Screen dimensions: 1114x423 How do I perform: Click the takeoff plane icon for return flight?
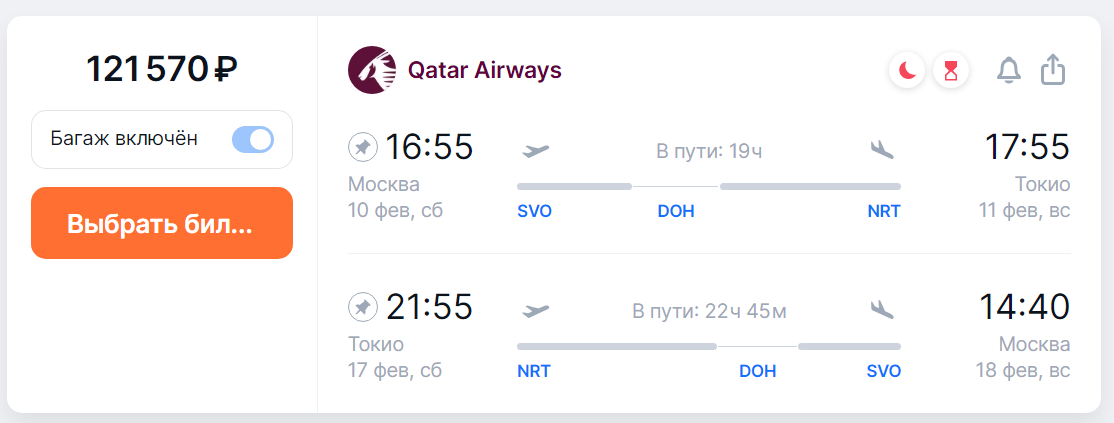click(x=536, y=310)
